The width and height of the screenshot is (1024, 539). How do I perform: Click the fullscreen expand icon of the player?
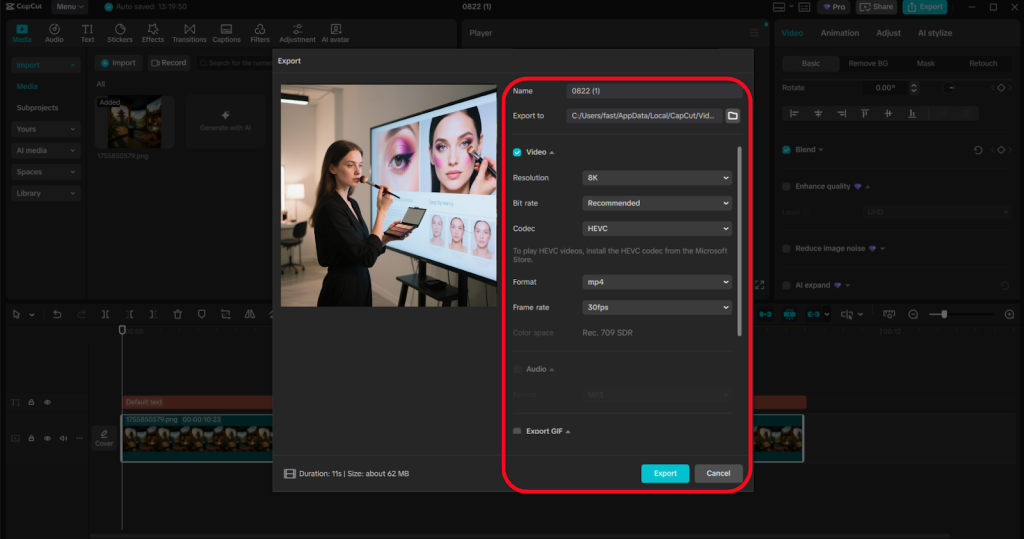tap(760, 285)
